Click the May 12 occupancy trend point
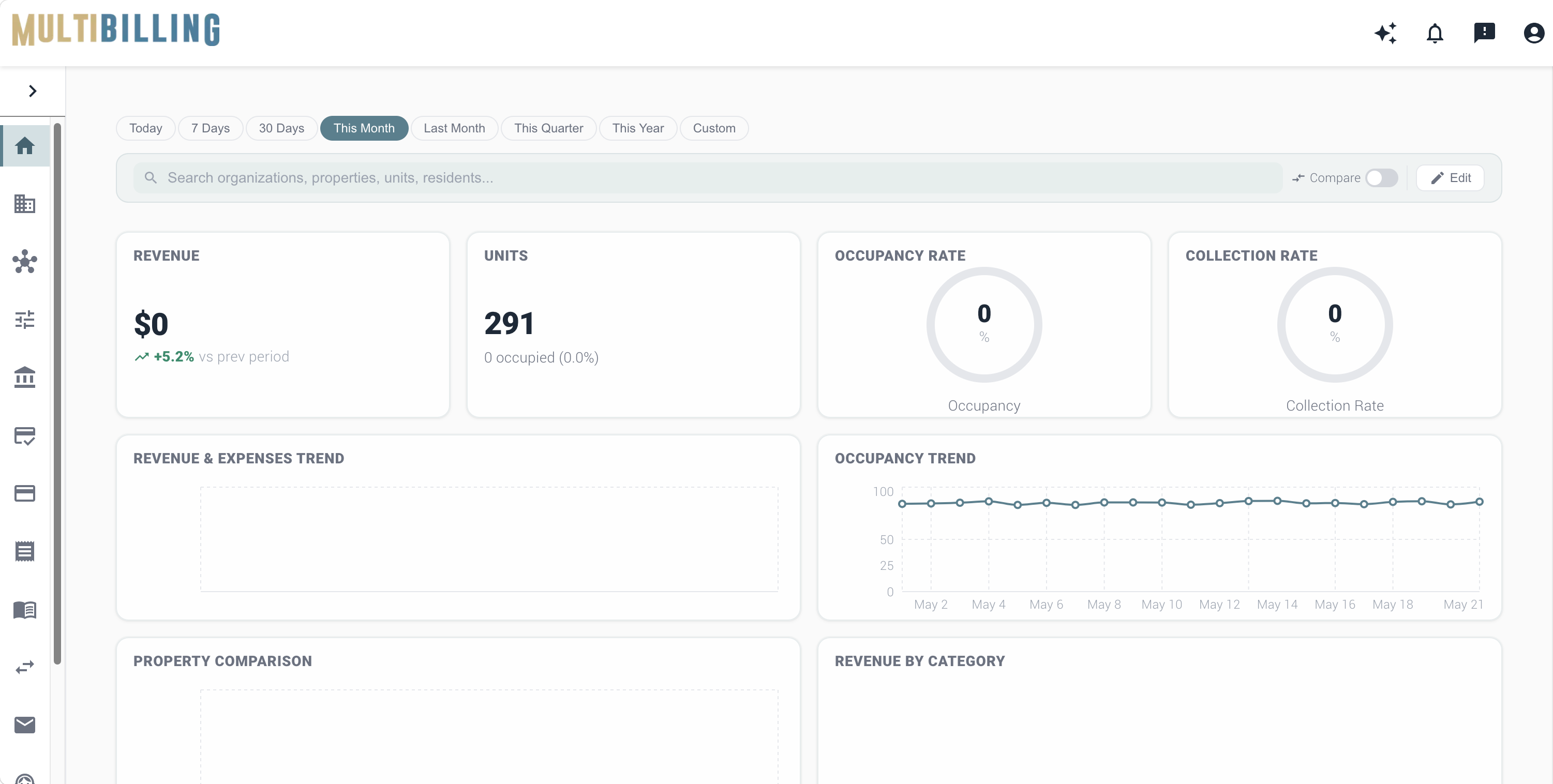 pos(1219,503)
